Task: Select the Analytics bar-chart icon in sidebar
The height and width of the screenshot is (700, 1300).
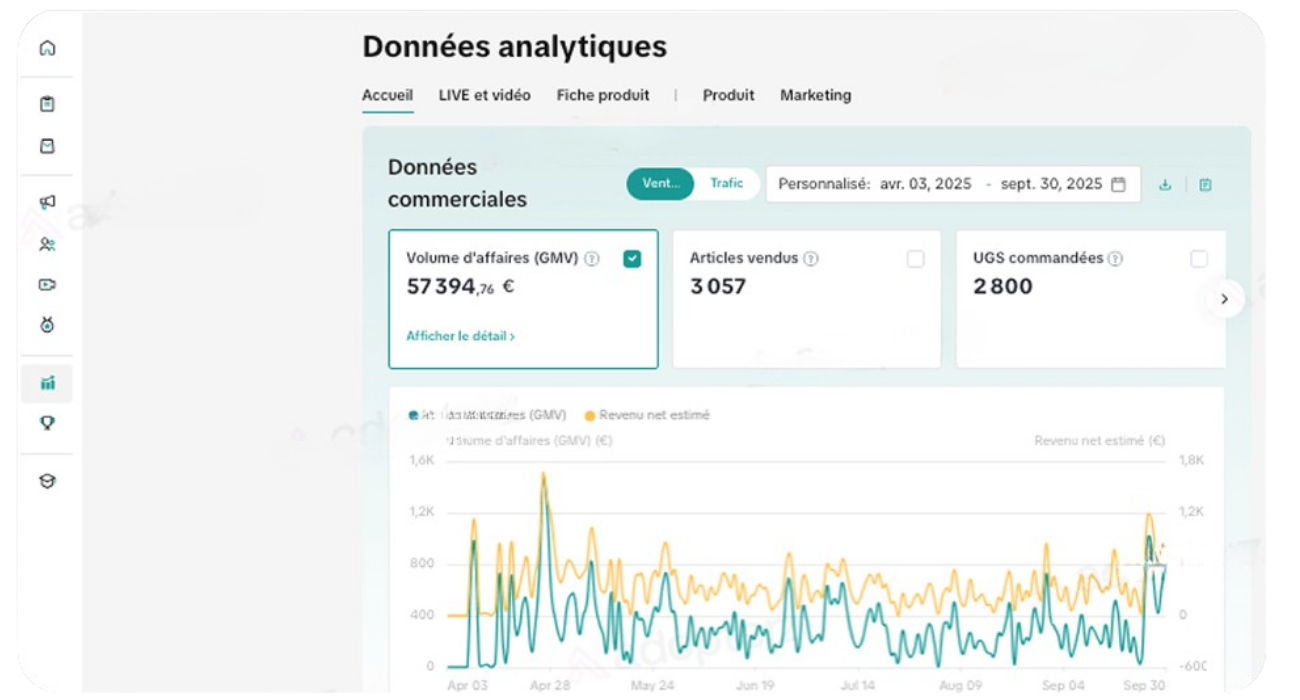Action: click(x=47, y=382)
